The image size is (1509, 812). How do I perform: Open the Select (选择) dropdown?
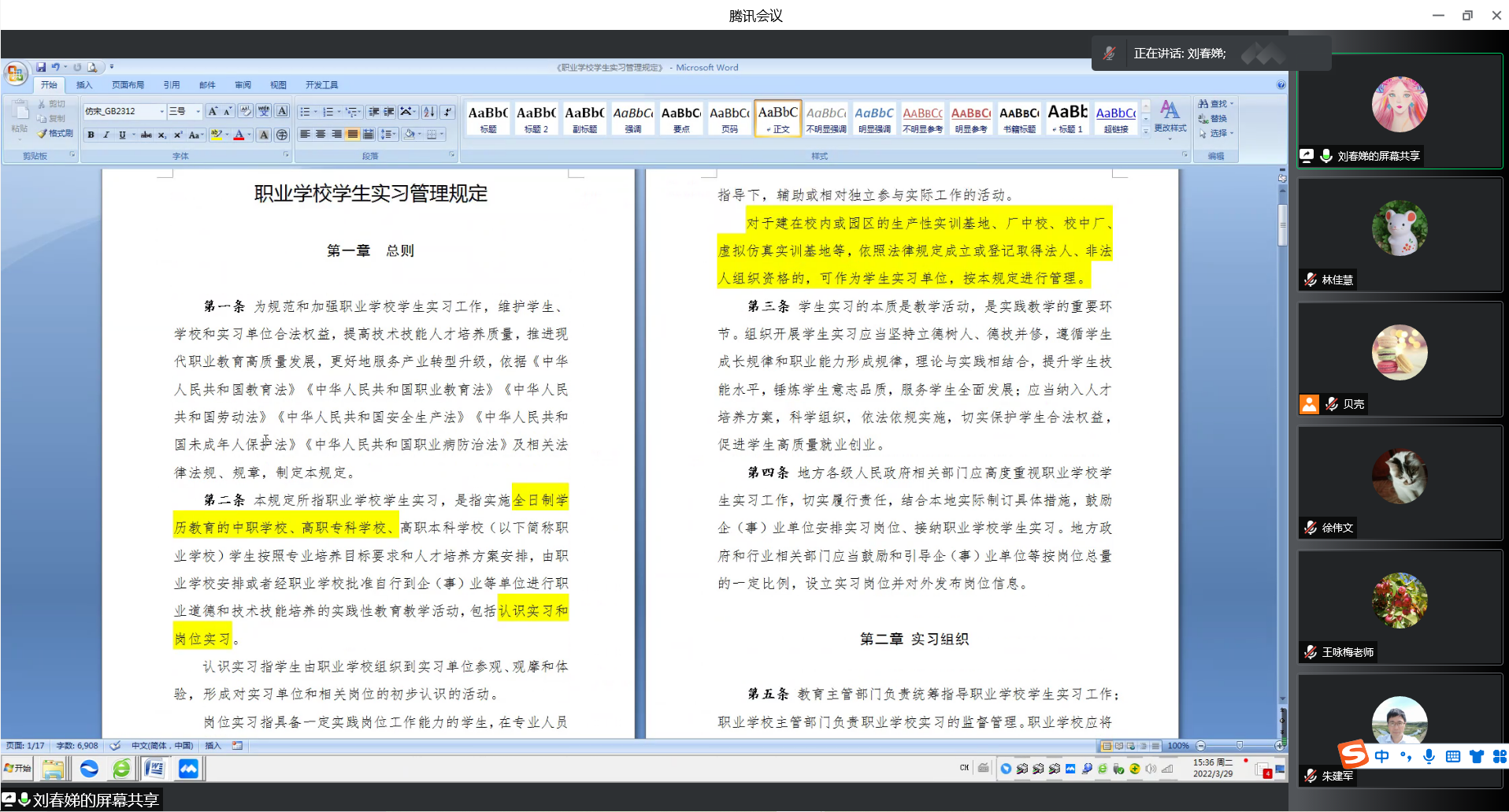(1217, 133)
